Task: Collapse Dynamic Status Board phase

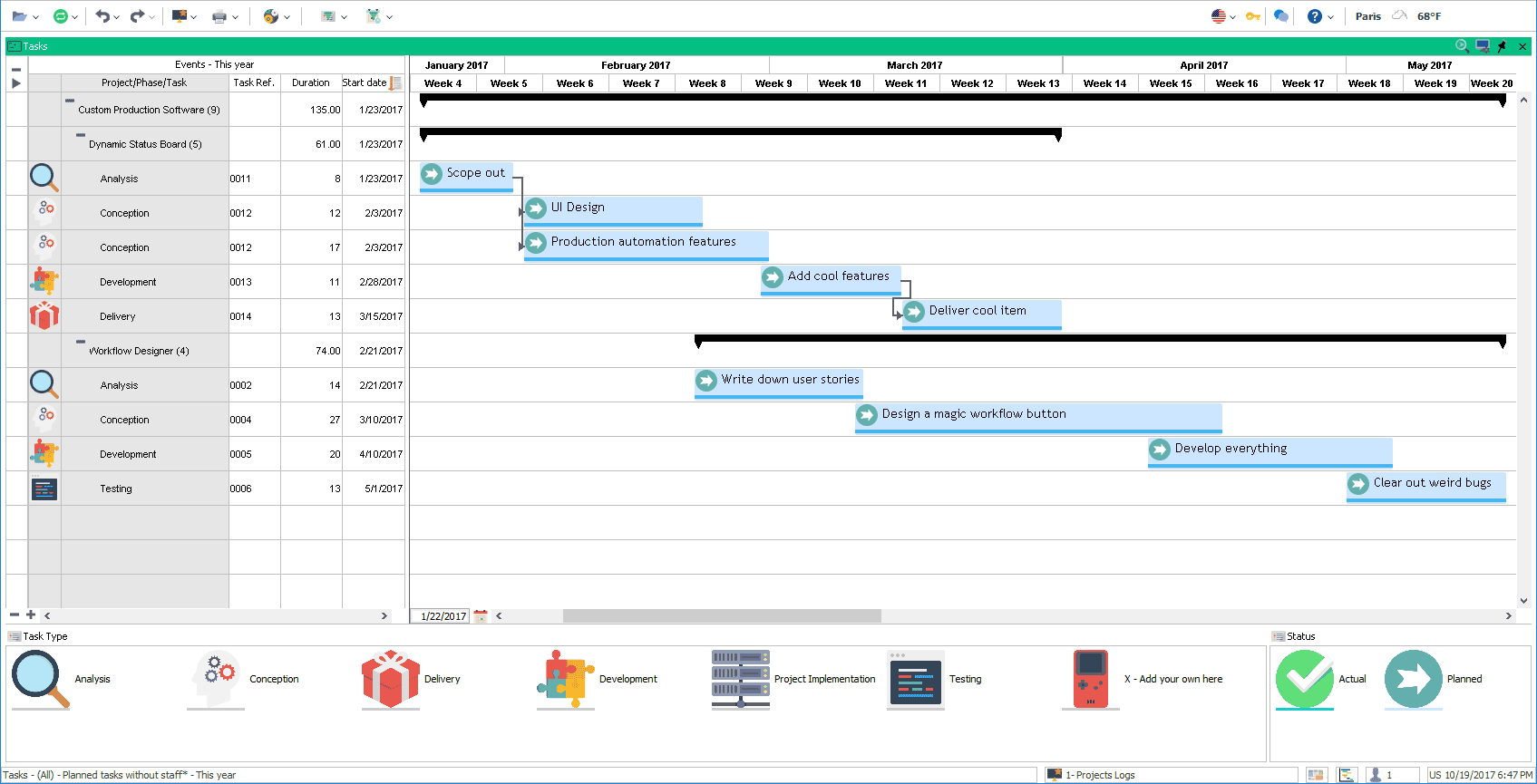Action: [81, 135]
